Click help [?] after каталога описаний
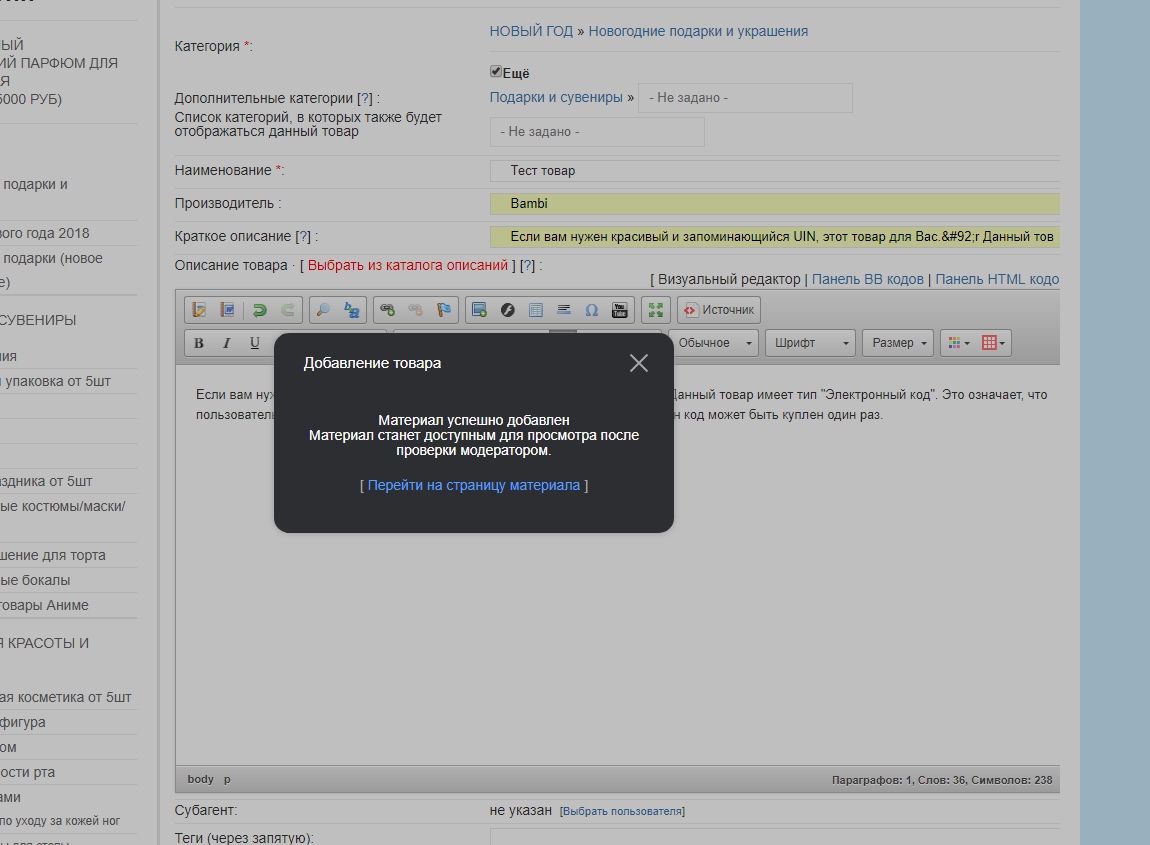The width and height of the screenshot is (1150, 845). point(527,266)
